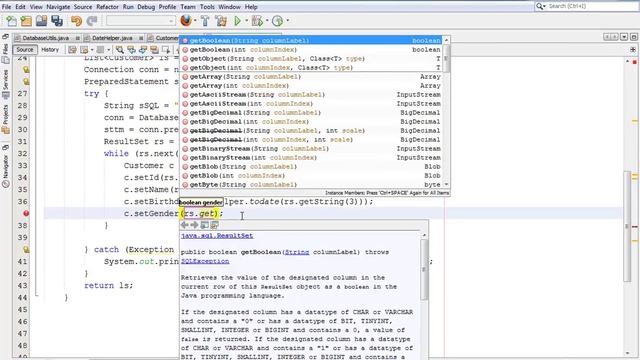Screen dimensions: 640x360
Task: Click the New File toolbar icon
Action: (x=12, y=21)
